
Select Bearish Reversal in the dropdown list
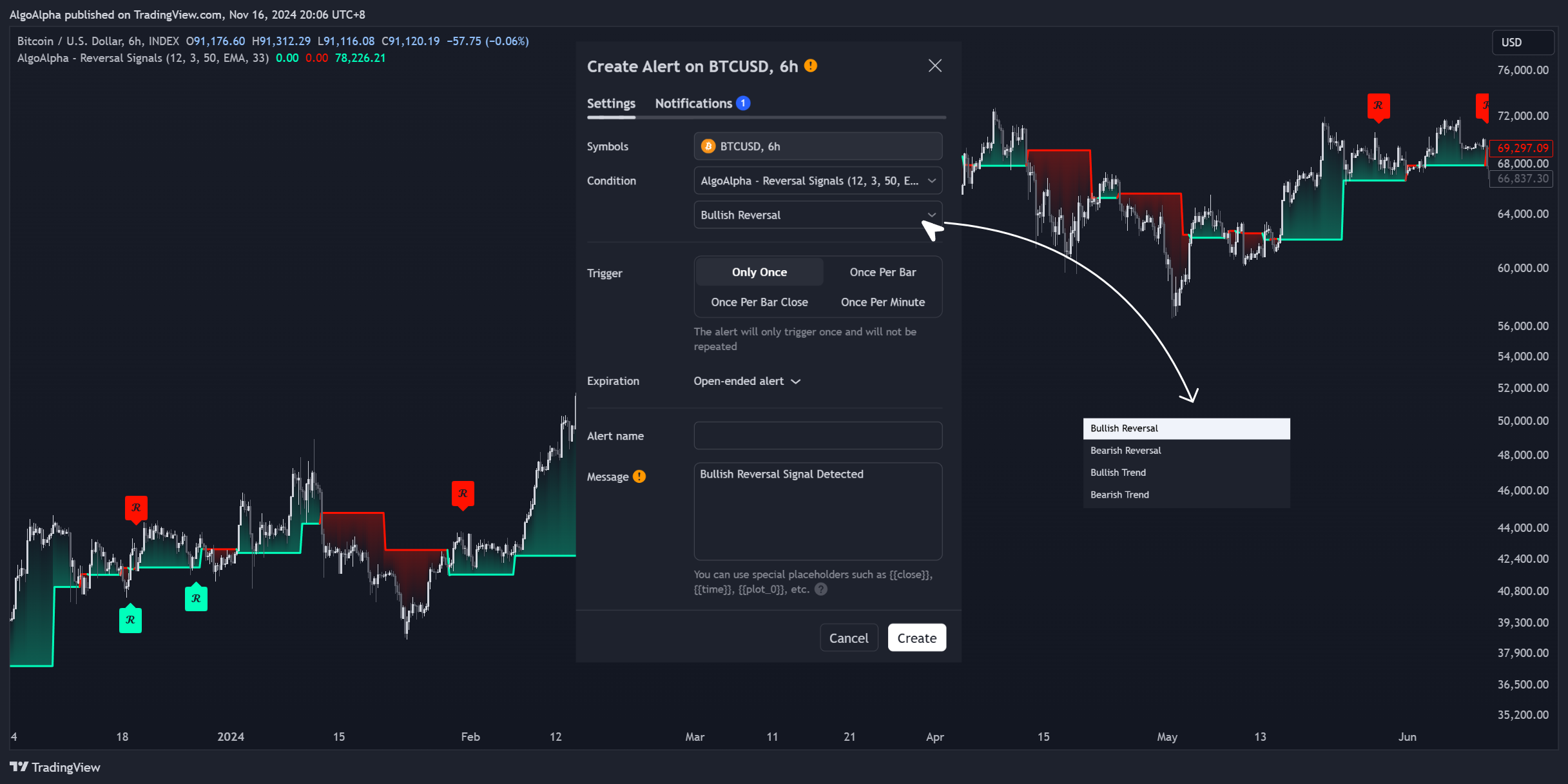click(x=1186, y=450)
